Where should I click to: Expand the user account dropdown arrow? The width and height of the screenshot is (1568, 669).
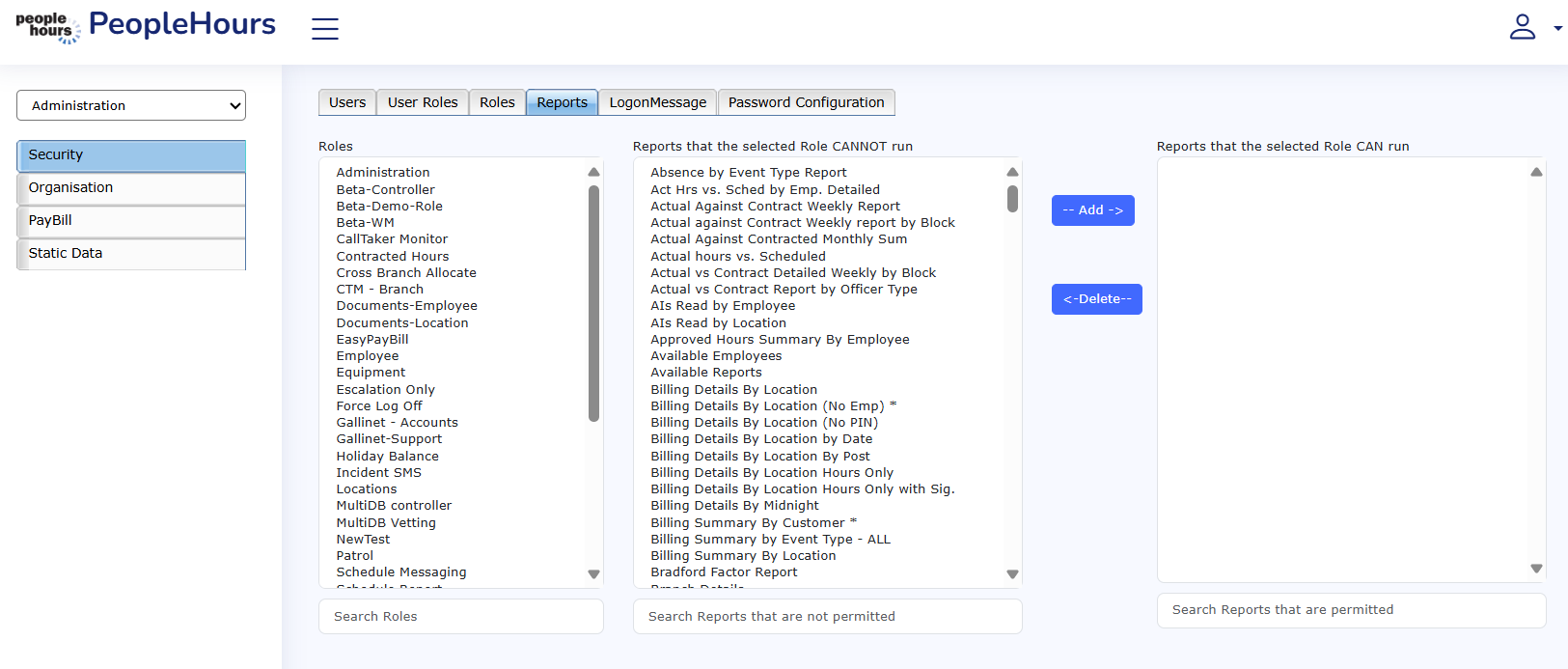1557,29
